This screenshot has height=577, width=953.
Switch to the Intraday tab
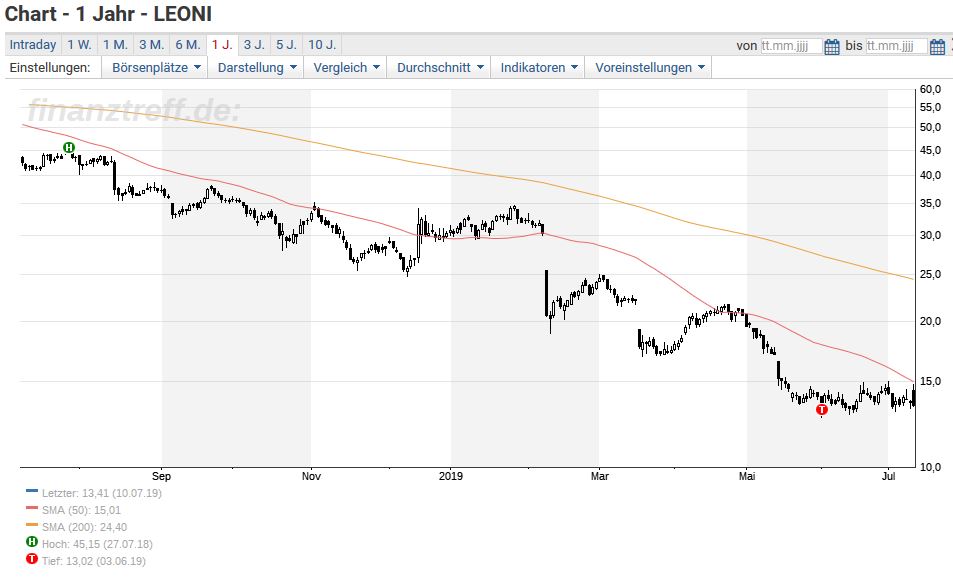[33, 45]
